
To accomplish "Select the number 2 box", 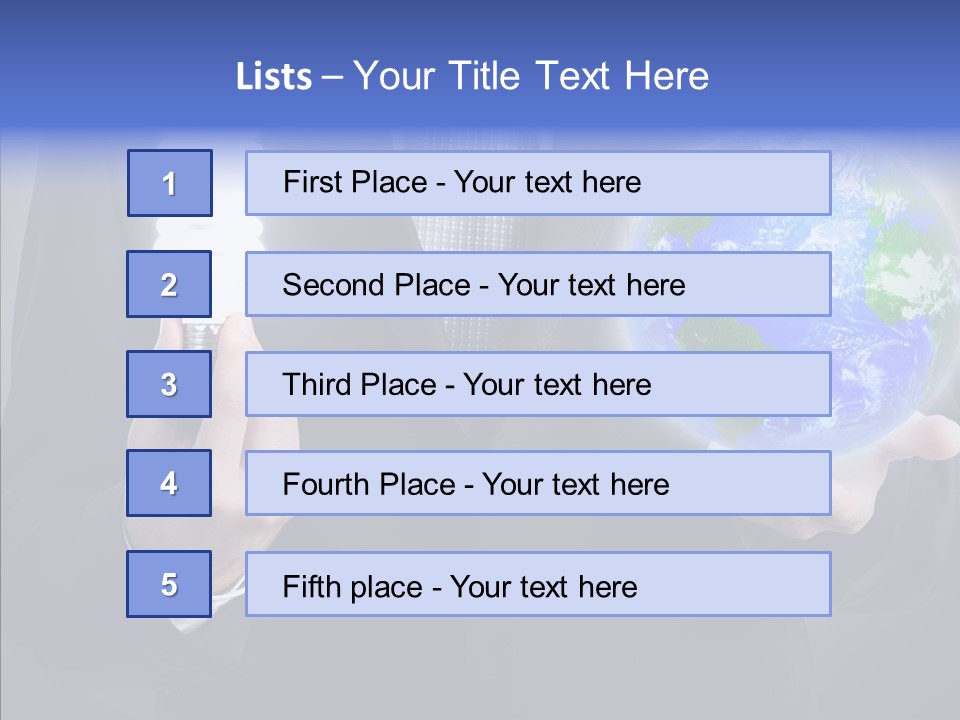I will [169, 284].
